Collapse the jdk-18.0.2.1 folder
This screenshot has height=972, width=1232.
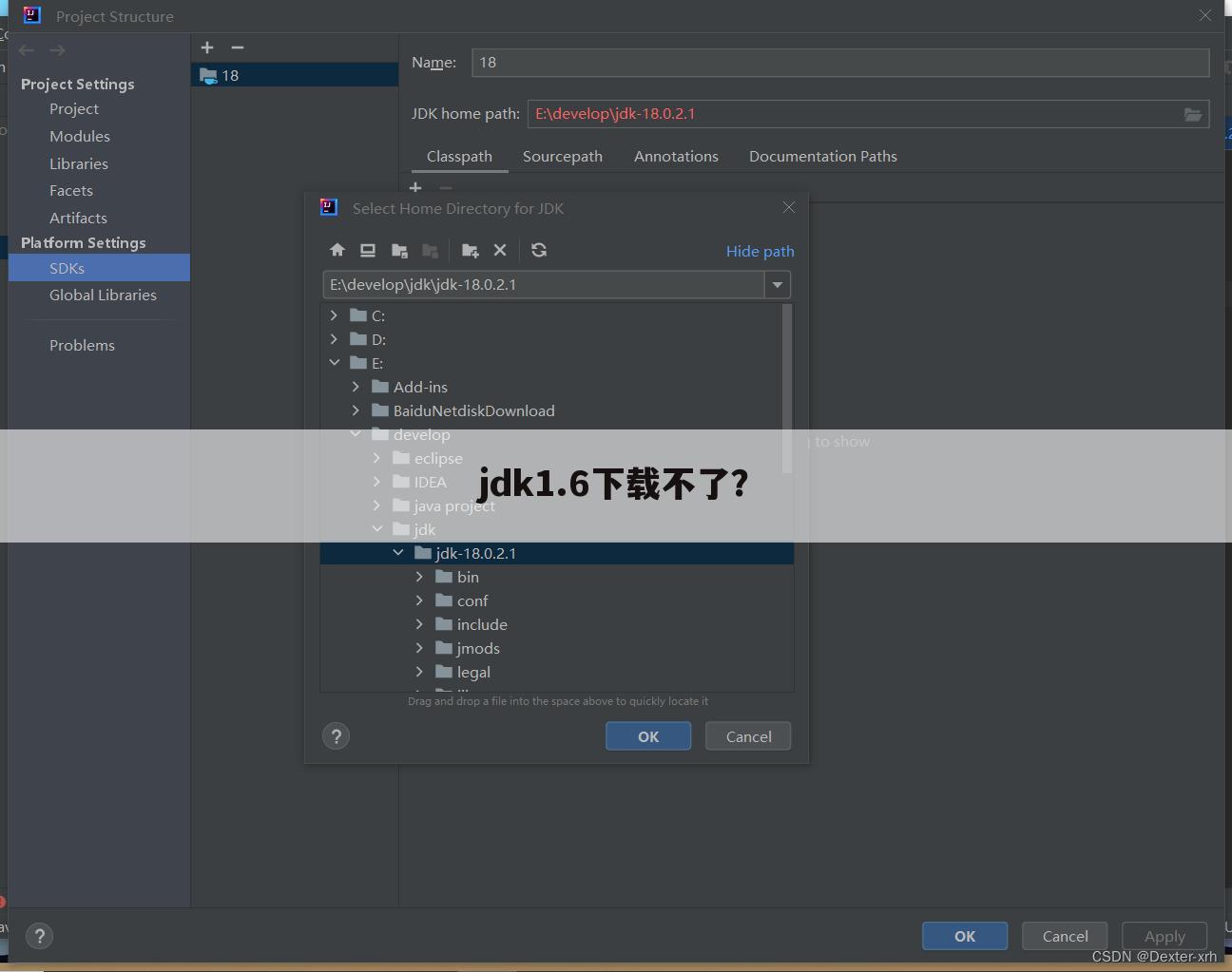(398, 553)
